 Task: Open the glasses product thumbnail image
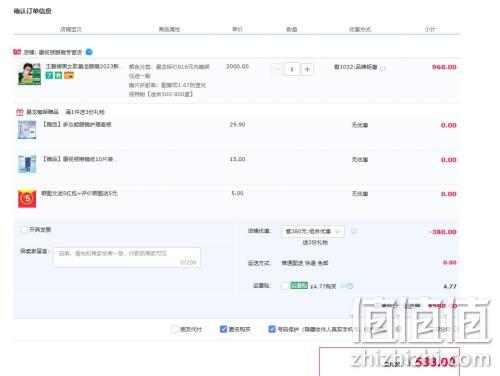click(x=29, y=74)
